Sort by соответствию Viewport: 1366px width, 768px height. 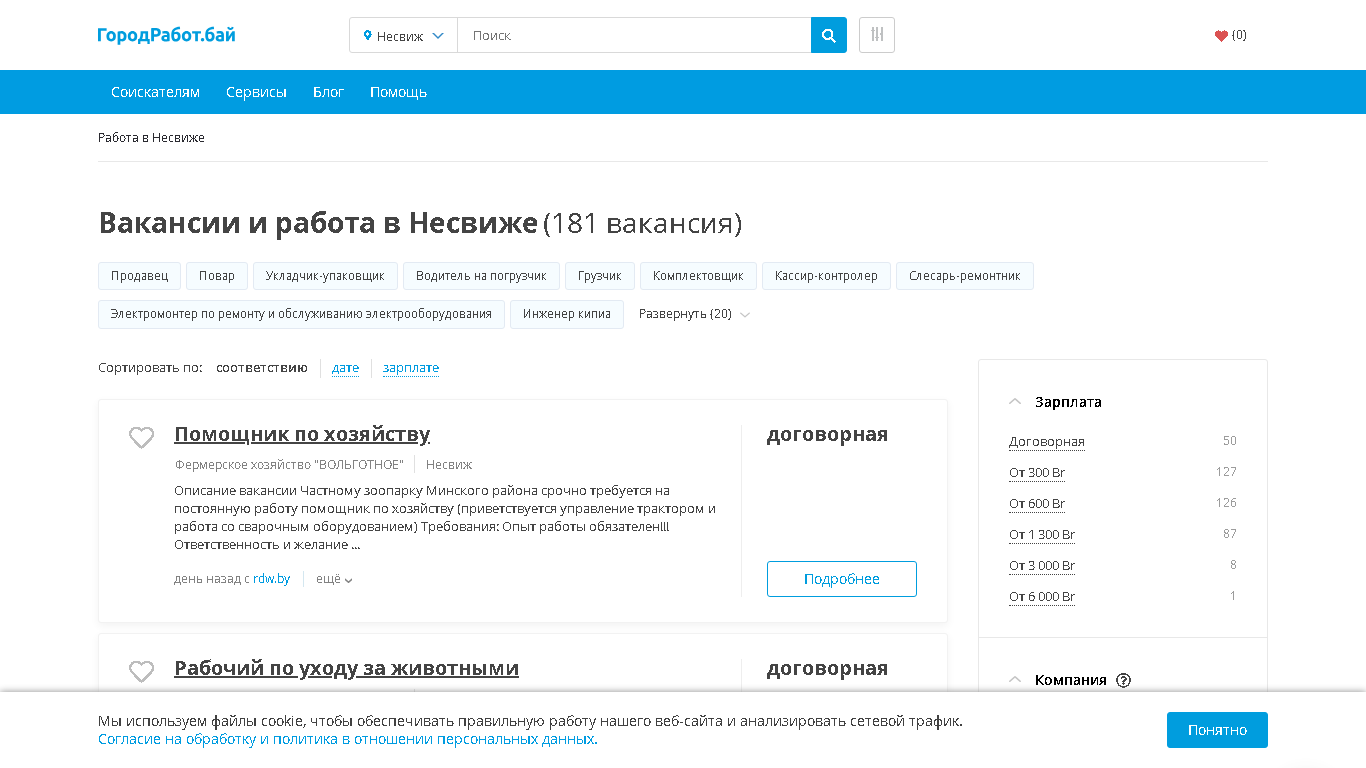point(262,368)
